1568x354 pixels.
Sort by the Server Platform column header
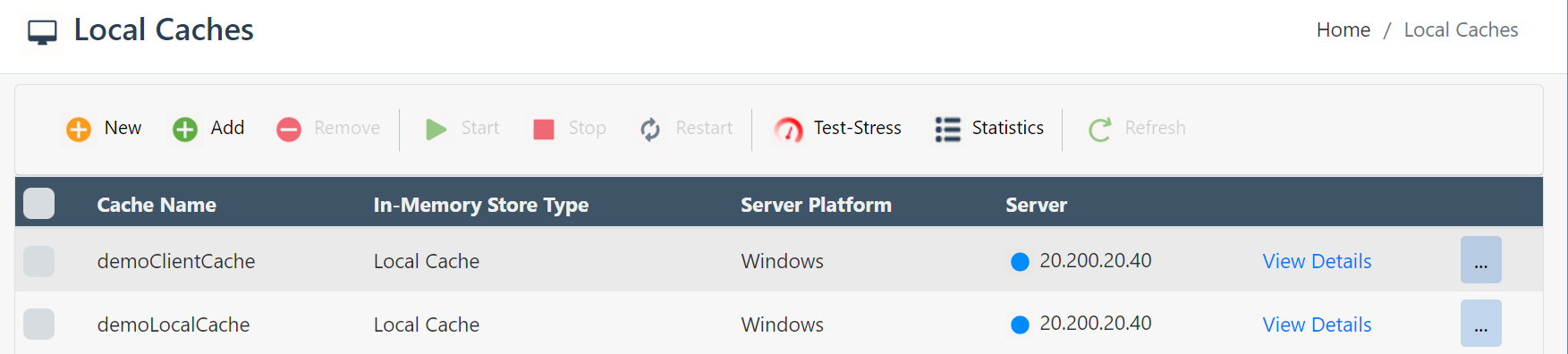point(816,205)
